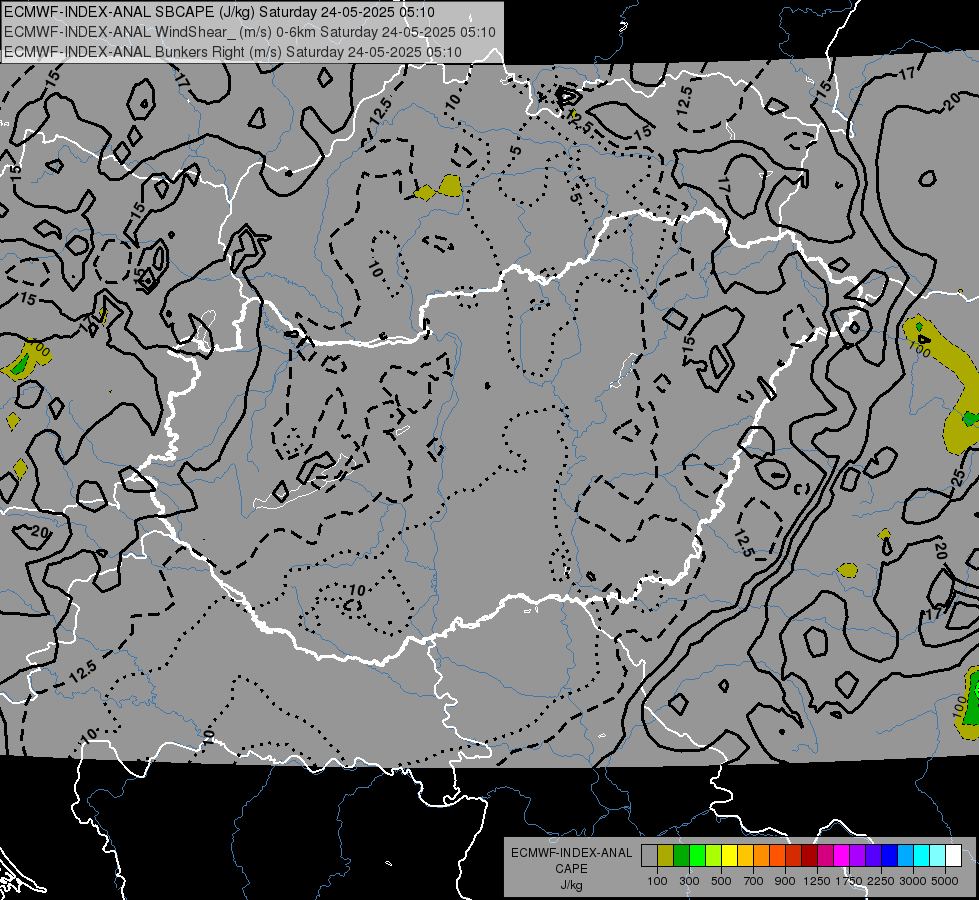Select the dark red legend swatch
Image resolution: width=979 pixels, height=900 pixels.
pyautogui.click(x=809, y=855)
